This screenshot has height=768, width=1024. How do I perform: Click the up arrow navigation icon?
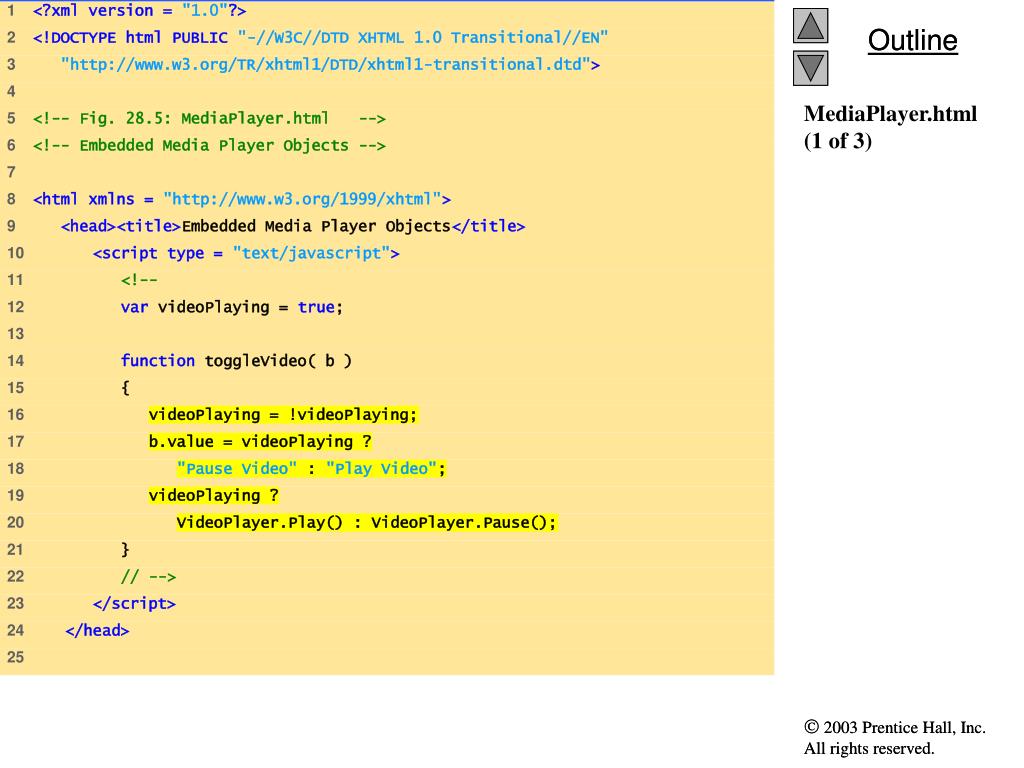tap(810, 25)
